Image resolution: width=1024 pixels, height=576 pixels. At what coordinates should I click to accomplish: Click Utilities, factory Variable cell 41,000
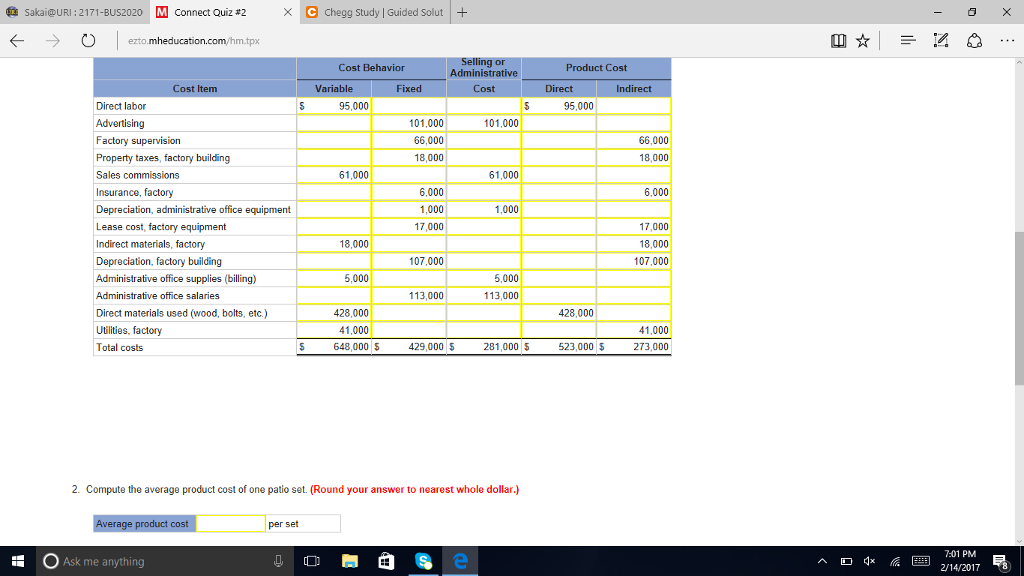[334, 330]
